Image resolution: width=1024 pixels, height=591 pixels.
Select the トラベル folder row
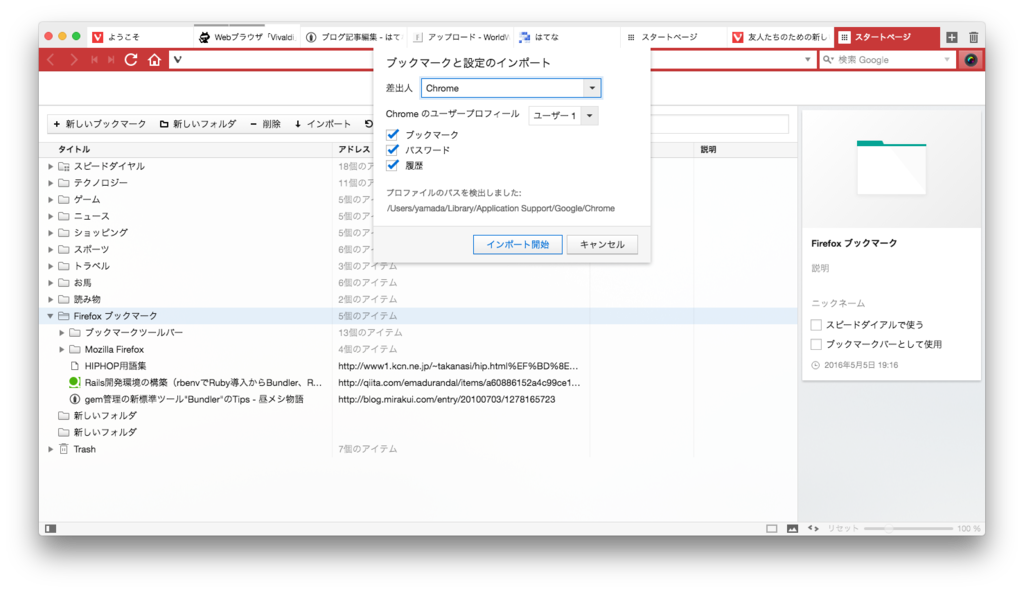[x=418, y=266]
